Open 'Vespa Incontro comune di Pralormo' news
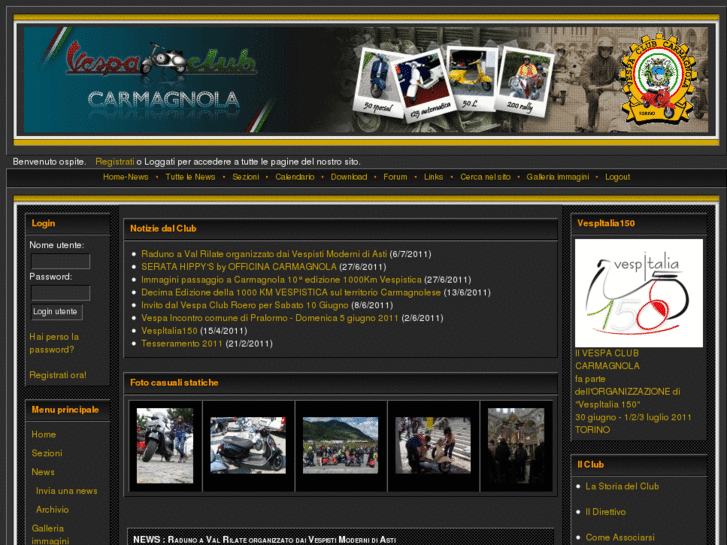 pyautogui.click(x=270, y=318)
